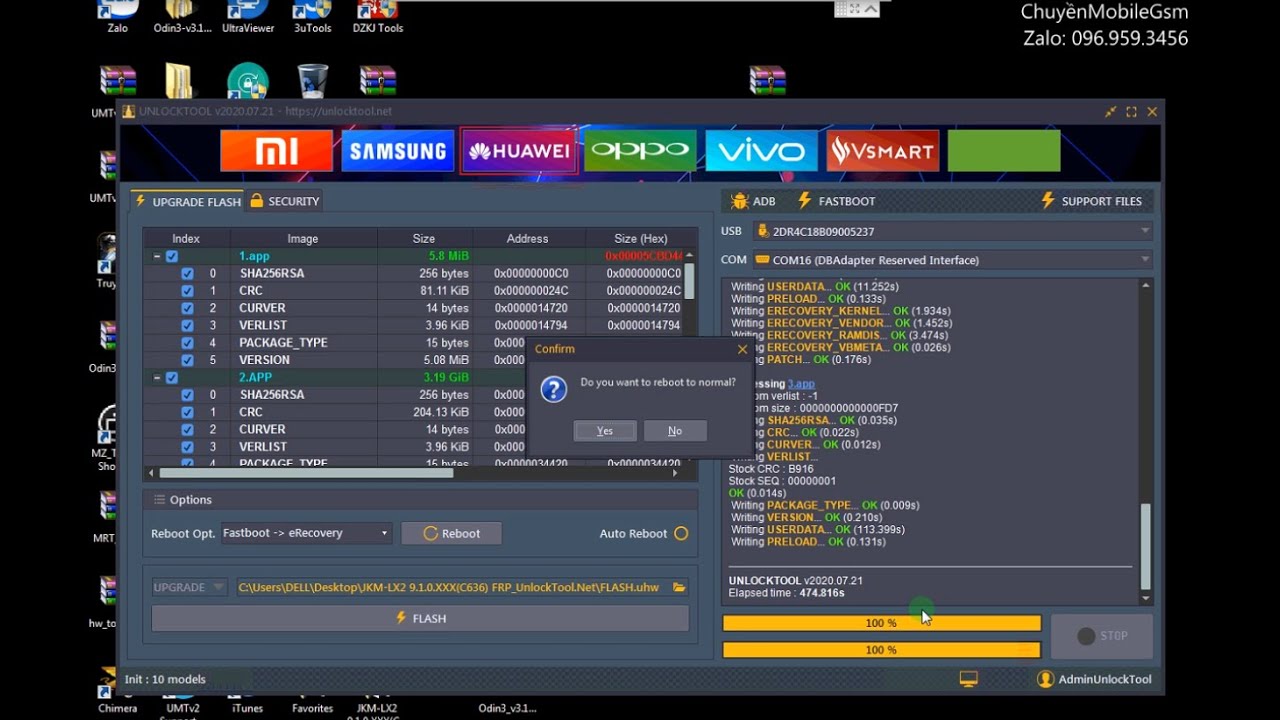Click the Address column header
The image size is (1280, 720).
pyautogui.click(x=527, y=239)
